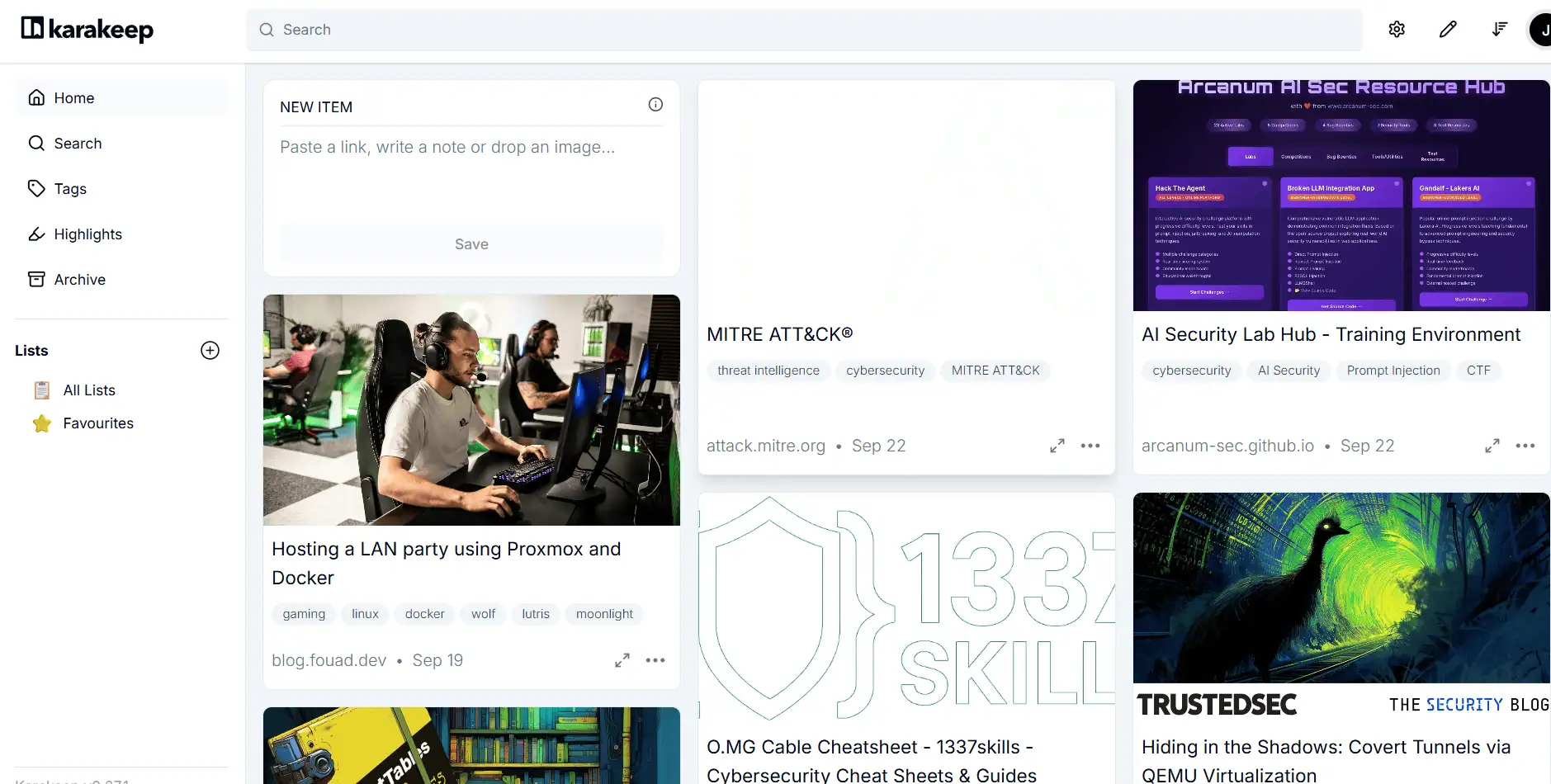1551x784 pixels.
Task: Expand the MITRE ATT&CK card
Action: 1057,446
